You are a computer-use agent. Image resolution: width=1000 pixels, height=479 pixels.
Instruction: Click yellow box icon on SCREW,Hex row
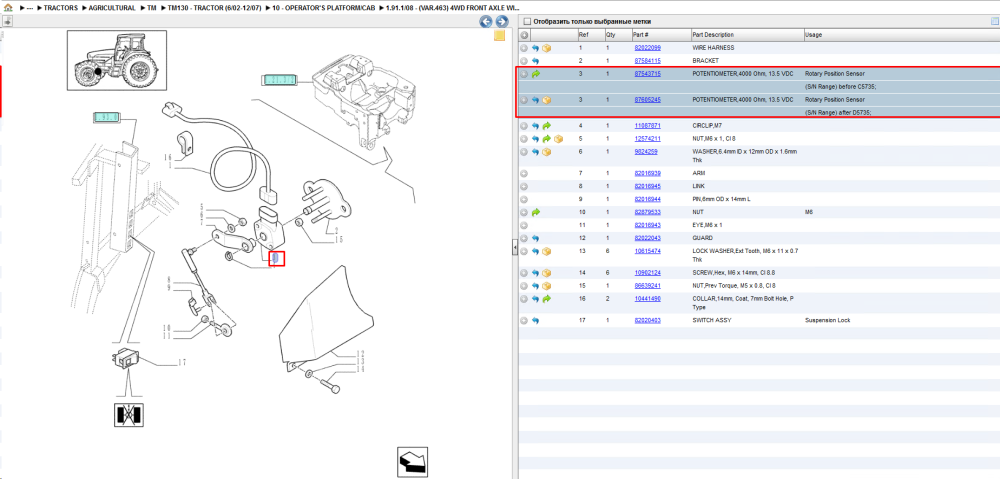coord(547,272)
